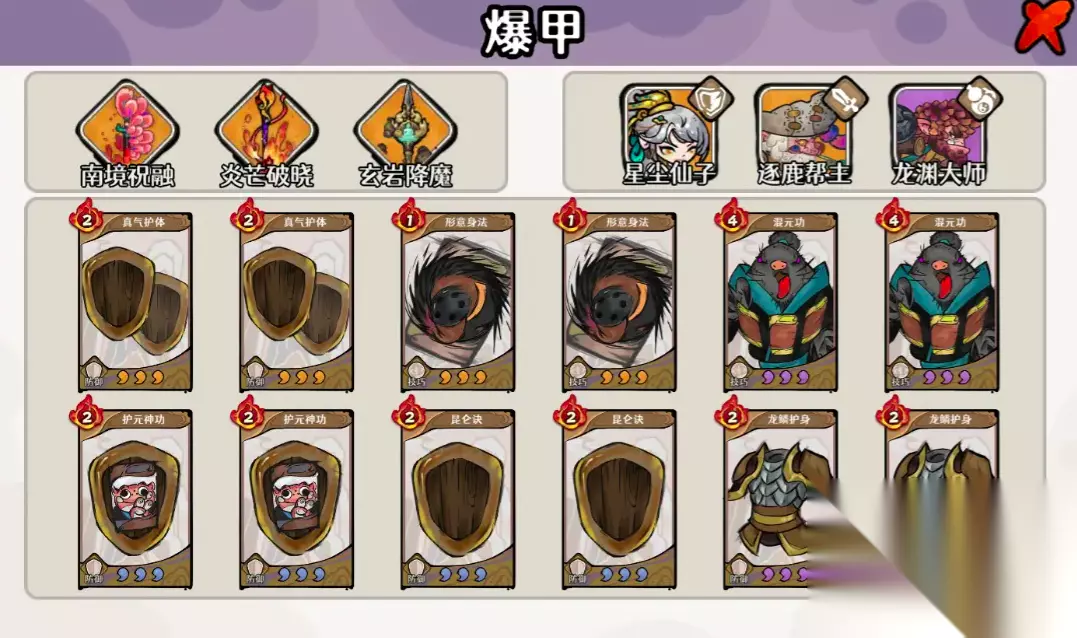
Task: Open the first 真气护体 card
Action: tap(135, 302)
